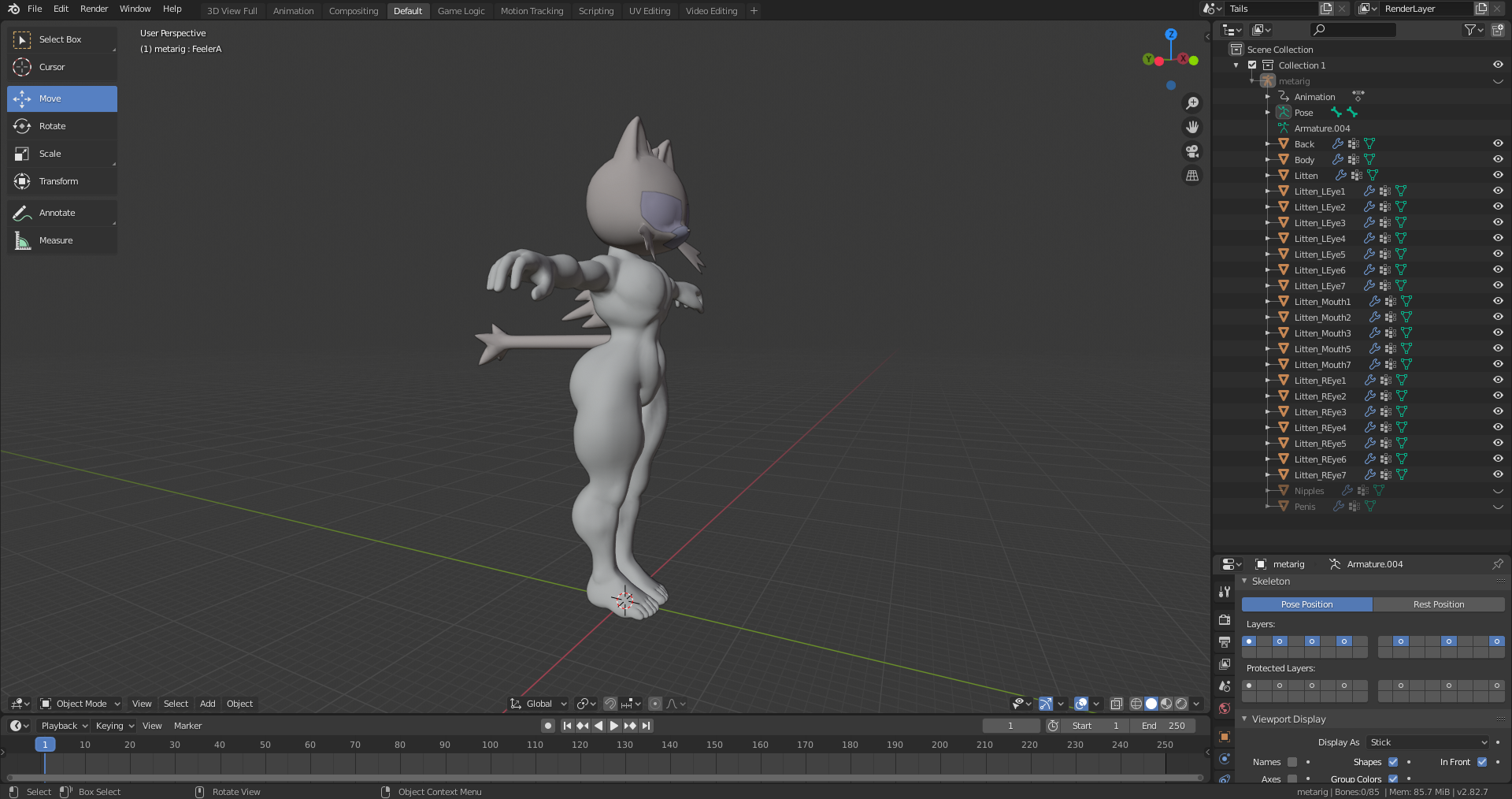The image size is (1512, 799).
Task: Activate the Annotate tool
Action: coord(62,213)
